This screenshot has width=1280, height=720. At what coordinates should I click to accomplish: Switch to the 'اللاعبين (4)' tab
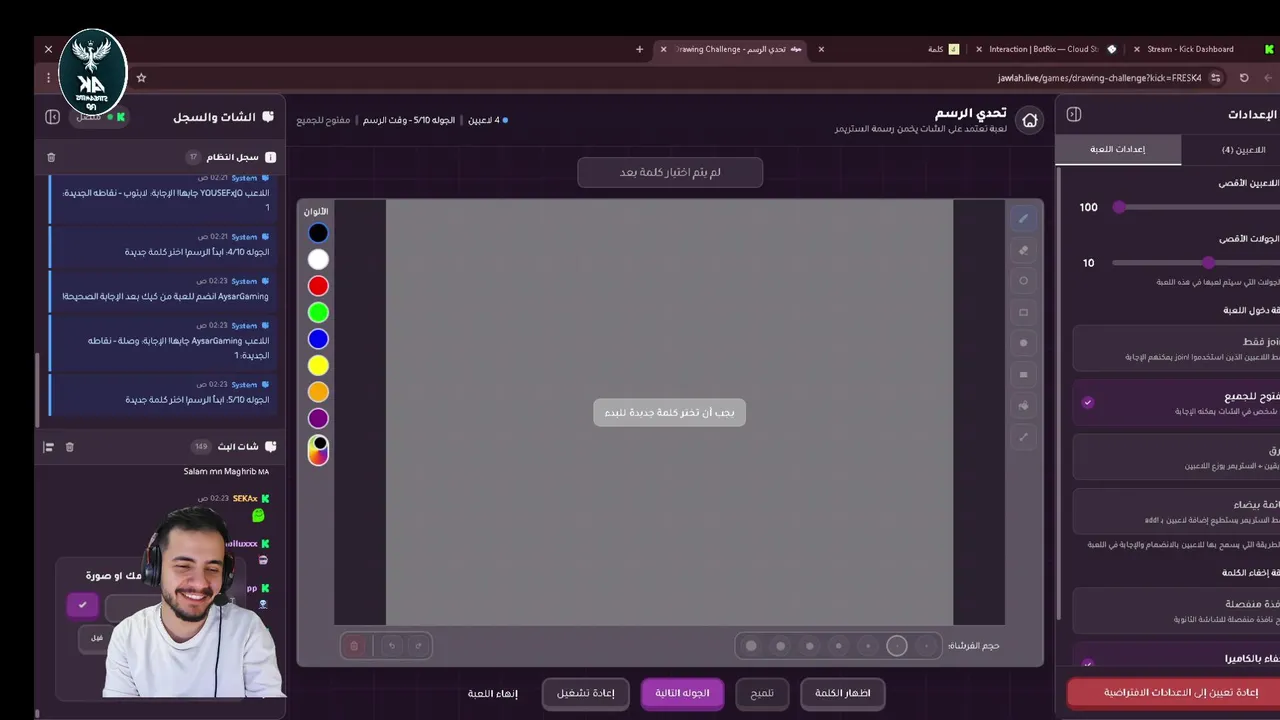(1231, 149)
